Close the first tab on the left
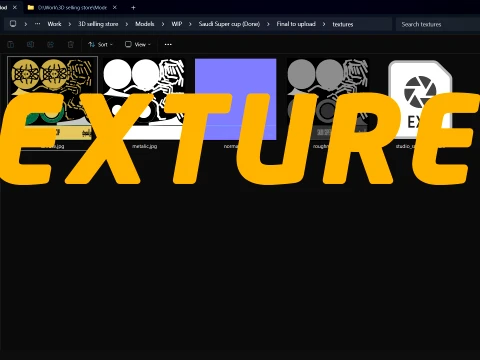This screenshot has width=480, height=360. (15, 7)
